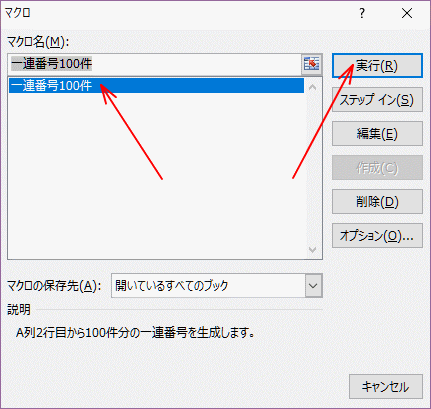The height and width of the screenshot is (409, 431).
Task: Click the list scrollbar up arrow
Action: click(x=313, y=87)
